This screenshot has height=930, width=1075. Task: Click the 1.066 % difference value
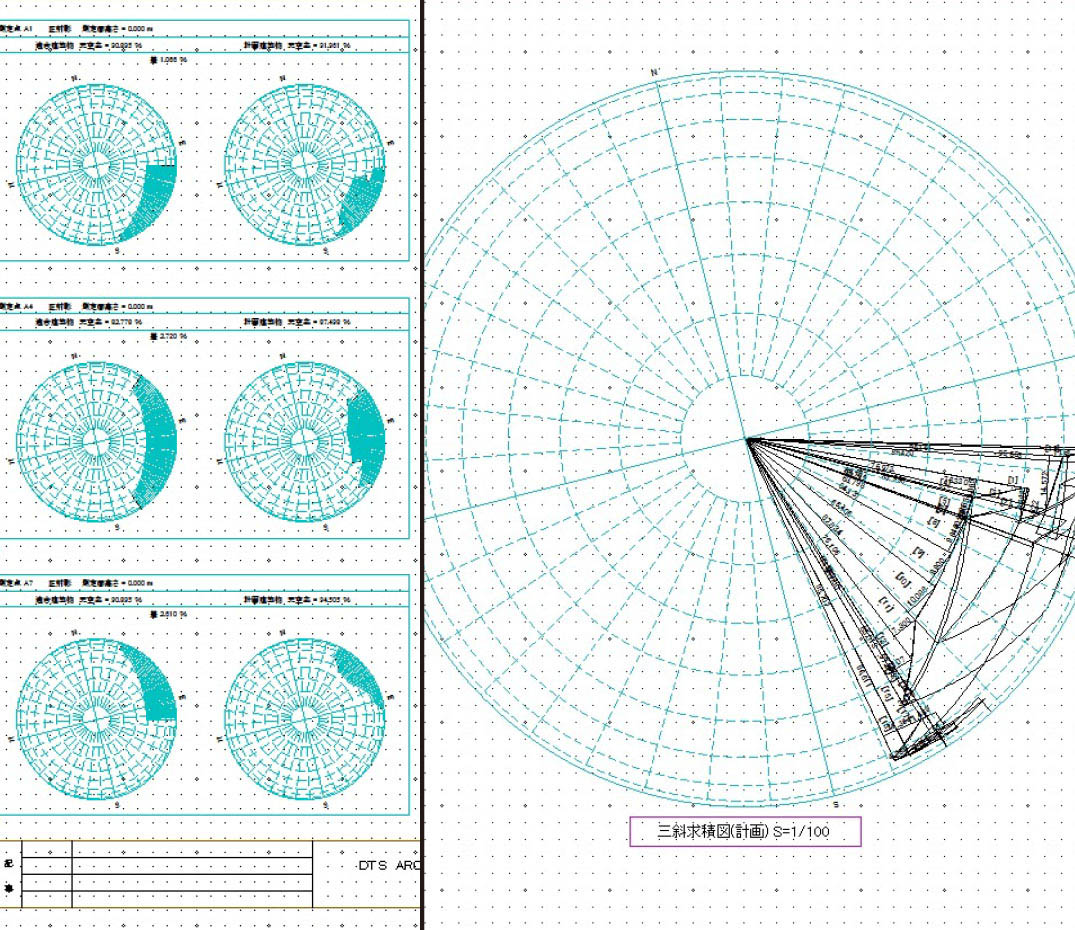click(169, 60)
